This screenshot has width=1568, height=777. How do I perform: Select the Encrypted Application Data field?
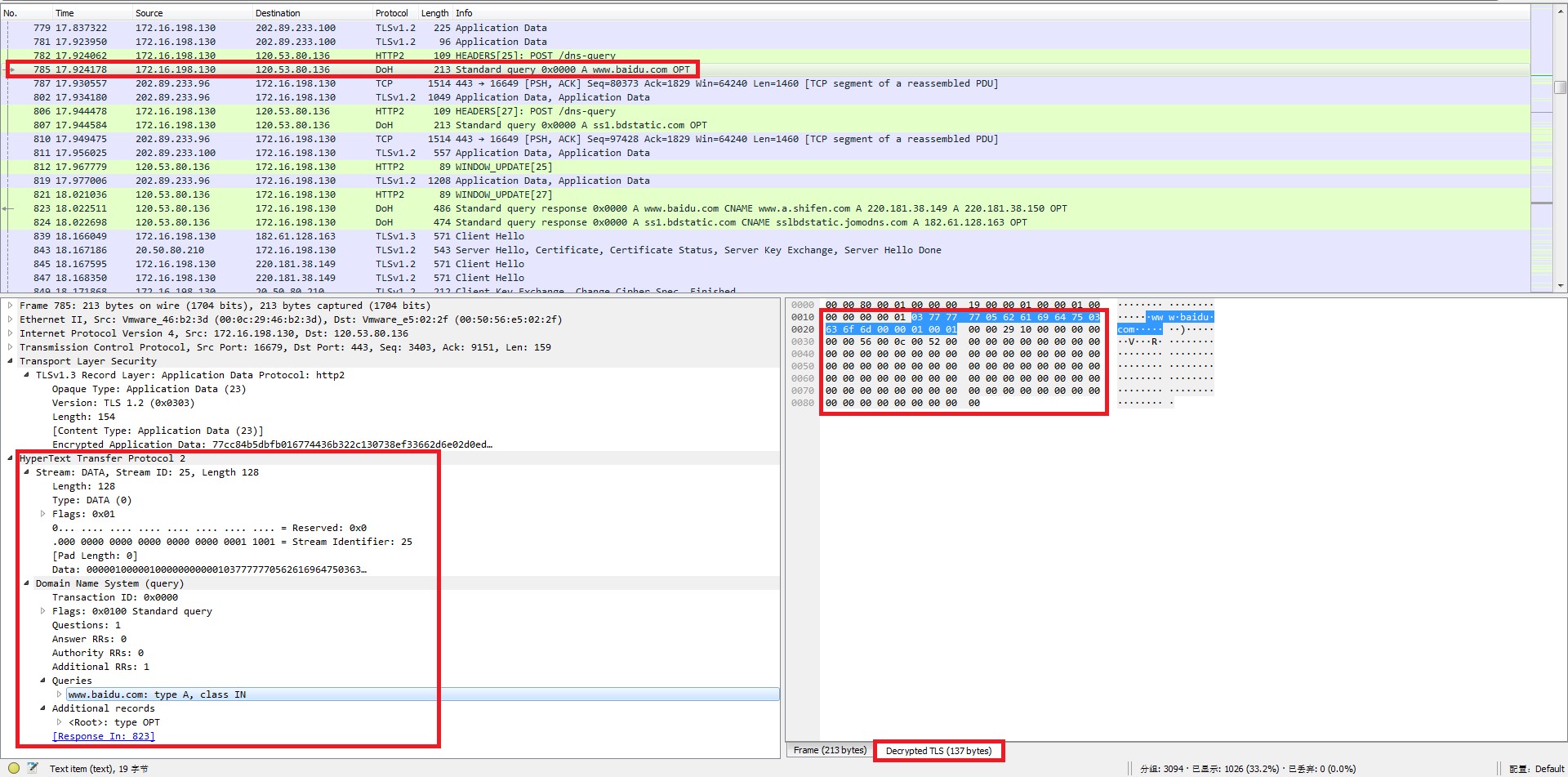[x=272, y=444]
